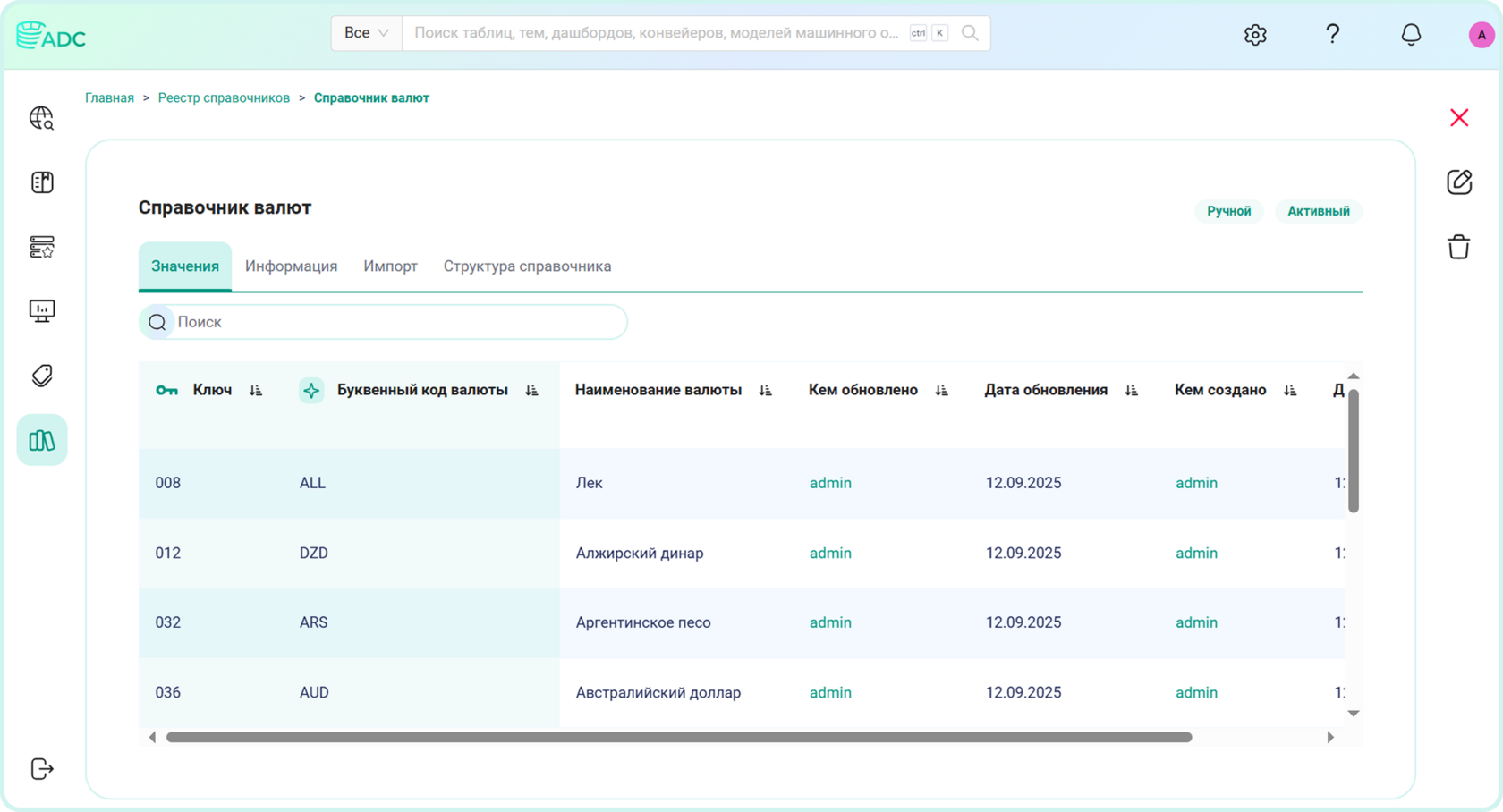Close the reference with red X
The width and height of the screenshot is (1503, 812).
pos(1459,118)
